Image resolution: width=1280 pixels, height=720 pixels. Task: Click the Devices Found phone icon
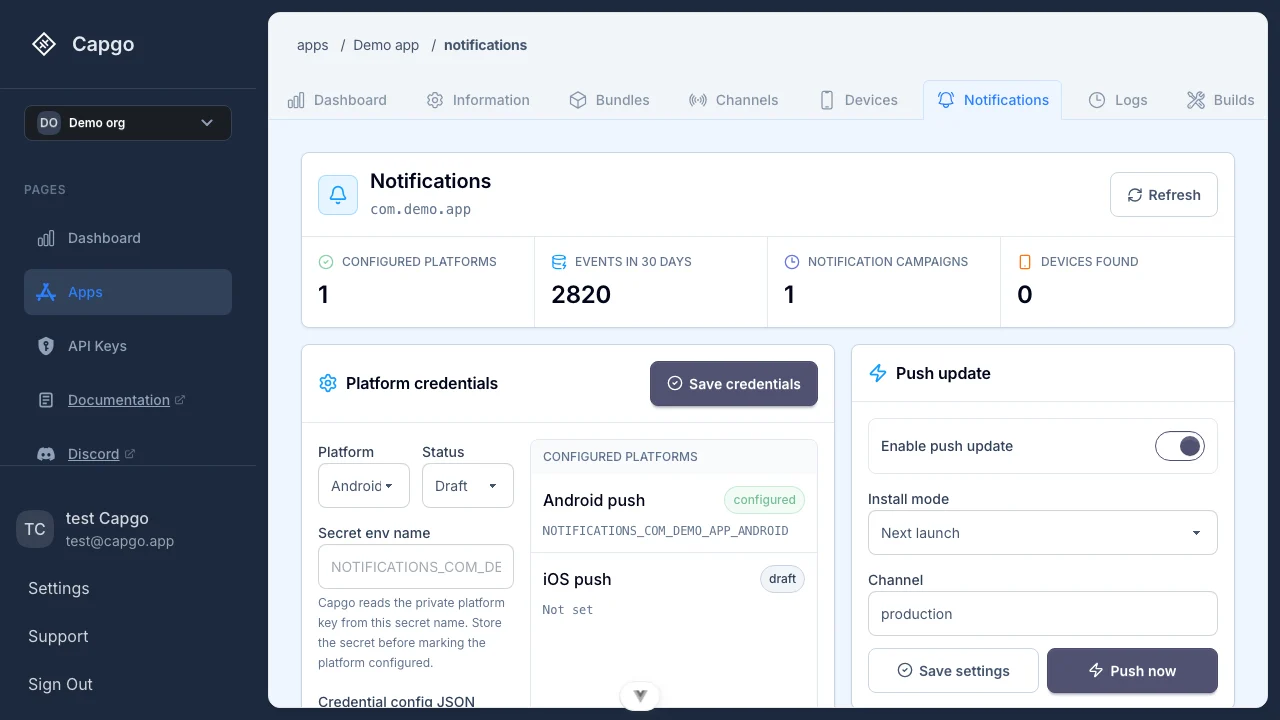pos(1025,262)
